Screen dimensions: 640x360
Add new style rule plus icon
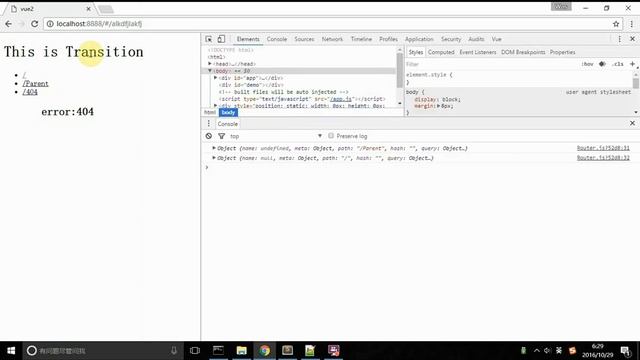click(x=632, y=64)
